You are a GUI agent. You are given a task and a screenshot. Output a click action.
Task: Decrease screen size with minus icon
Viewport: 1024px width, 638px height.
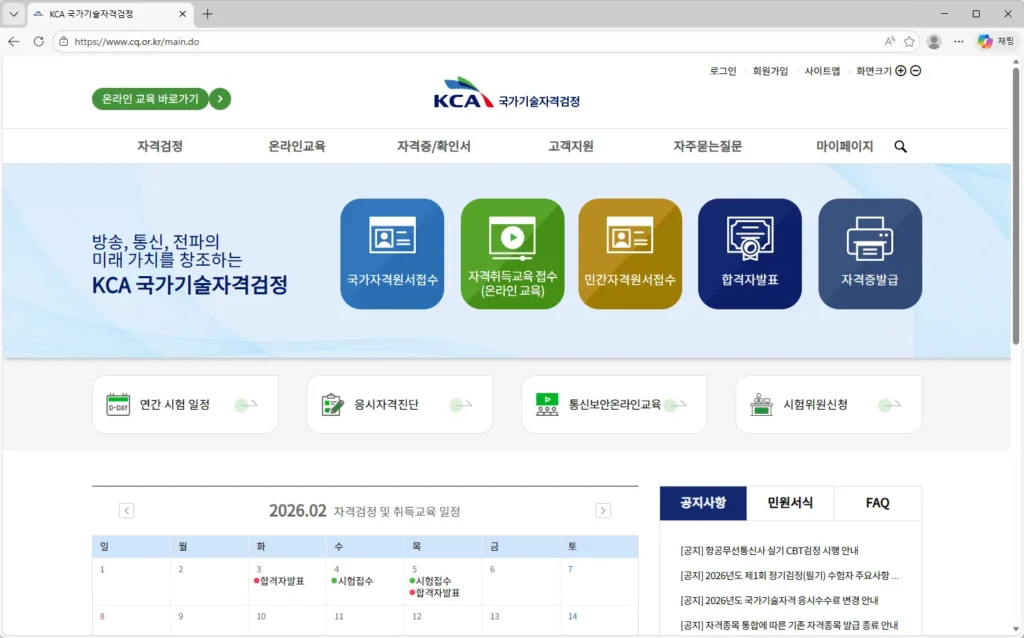coord(915,71)
